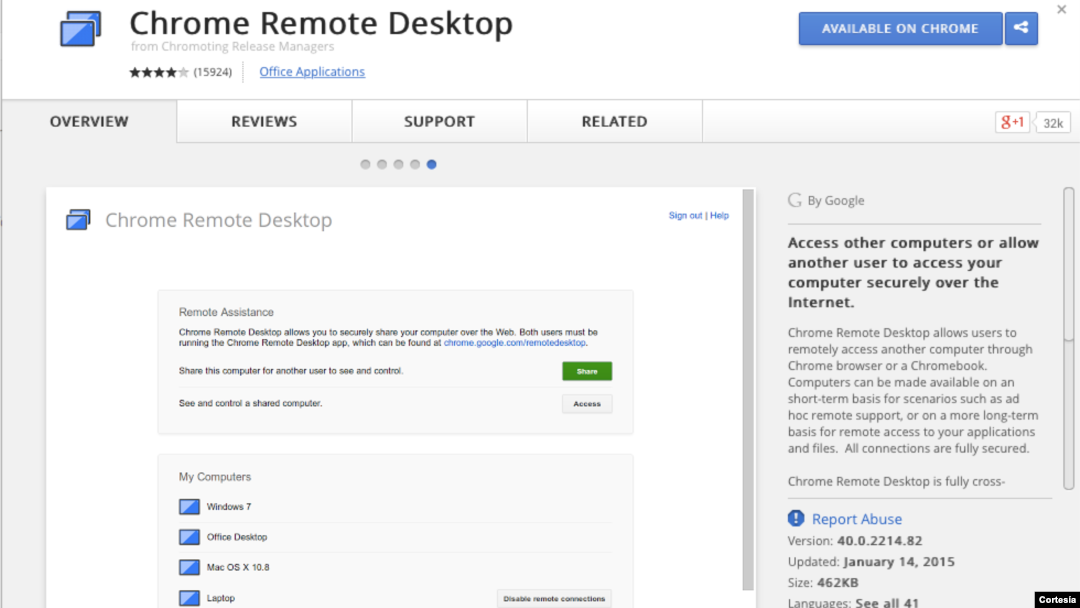1080x608 pixels.
Task: Click the Access button
Action: point(587,403)
